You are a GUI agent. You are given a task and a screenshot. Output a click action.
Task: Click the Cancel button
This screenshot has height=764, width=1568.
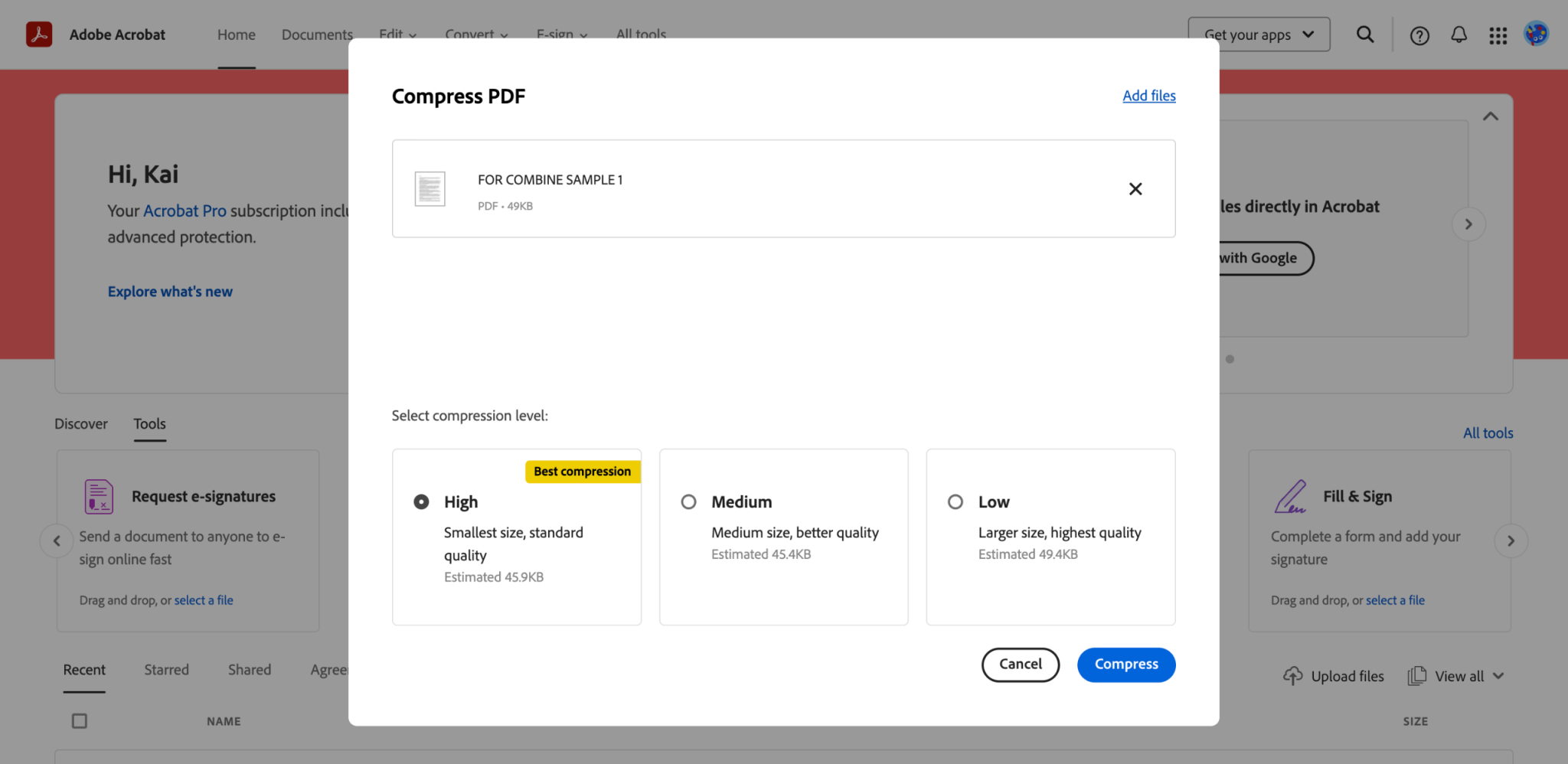1021,664
